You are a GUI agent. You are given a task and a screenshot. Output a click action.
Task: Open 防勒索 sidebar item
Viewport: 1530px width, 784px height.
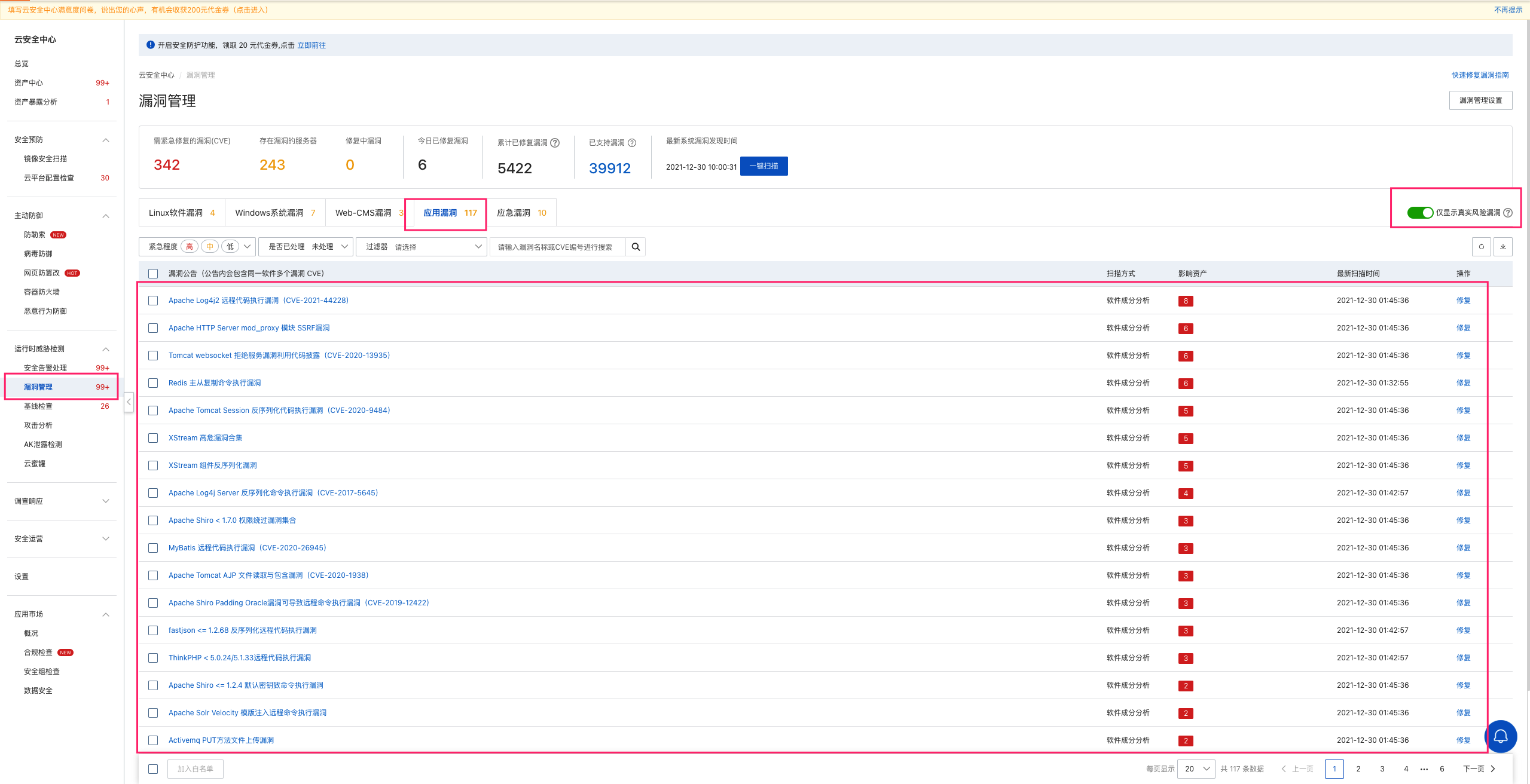pos(34,235)
